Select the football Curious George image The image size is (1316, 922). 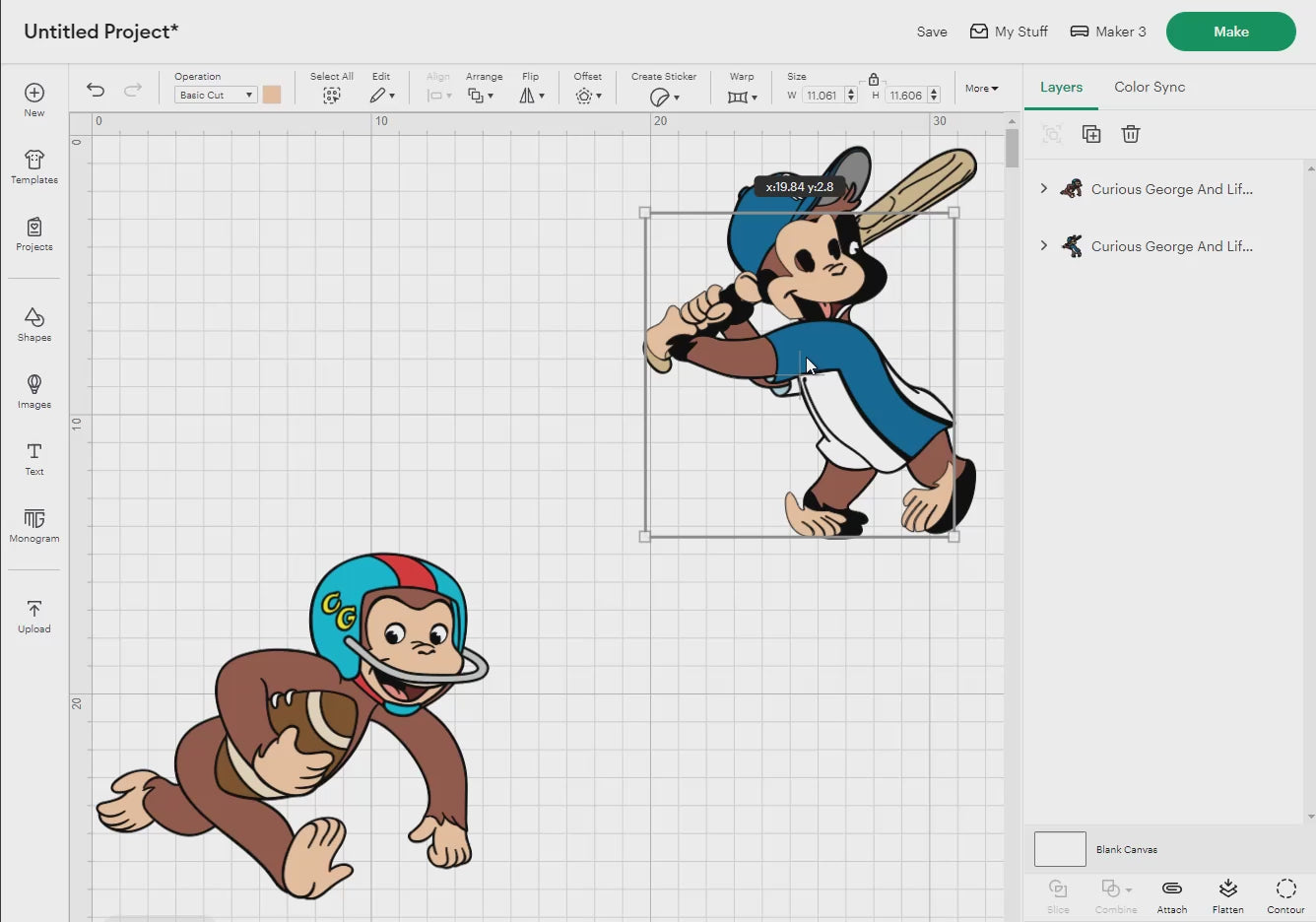293,726
